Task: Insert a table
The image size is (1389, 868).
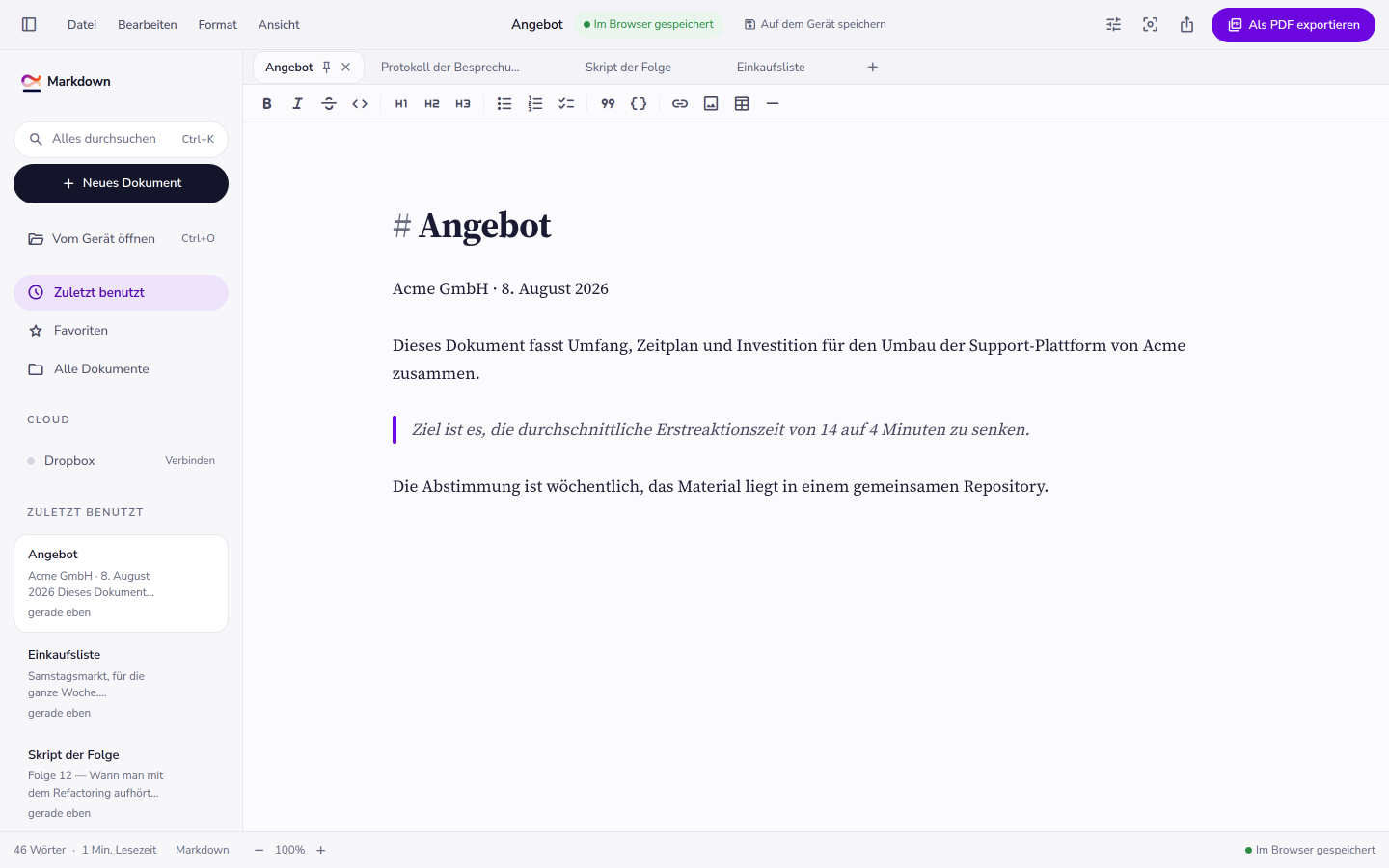Action: pyautogui.click(x=742, y=104)
